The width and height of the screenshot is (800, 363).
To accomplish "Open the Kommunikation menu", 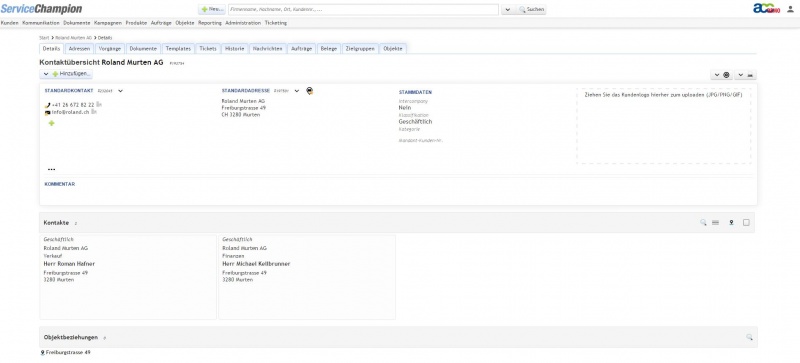I will pos(41,23).
